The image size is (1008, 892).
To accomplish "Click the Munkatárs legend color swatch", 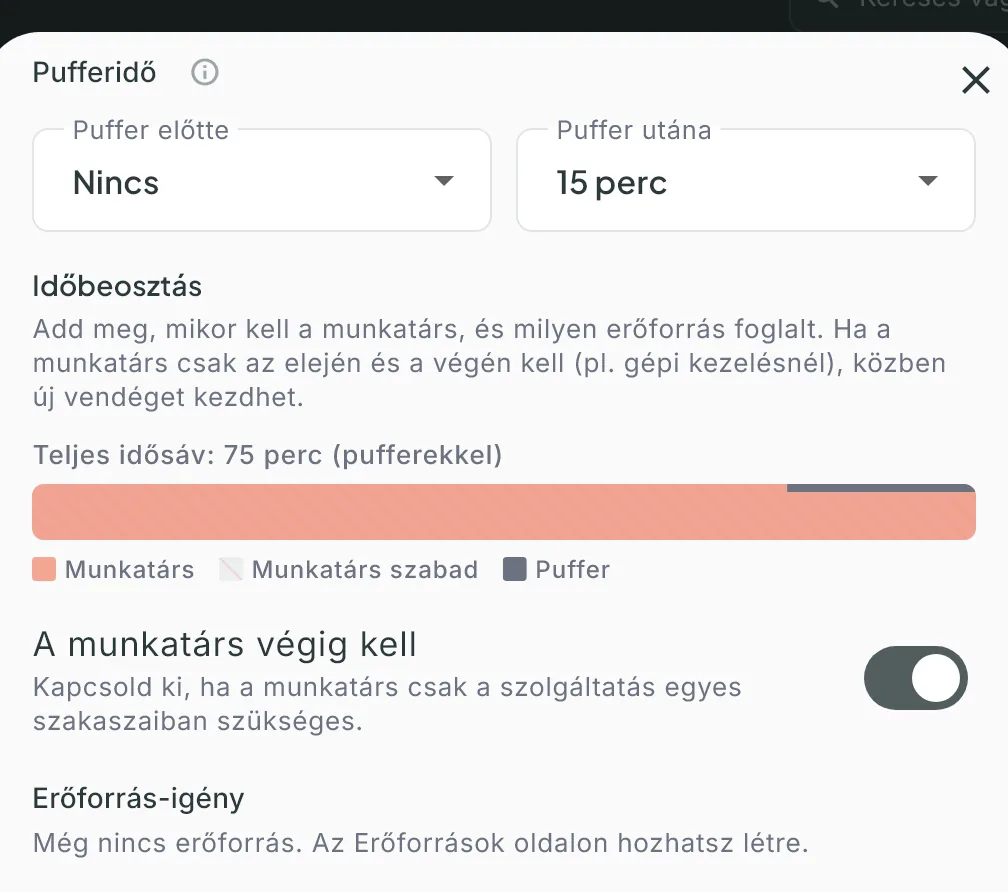I will tap(44, 569).
